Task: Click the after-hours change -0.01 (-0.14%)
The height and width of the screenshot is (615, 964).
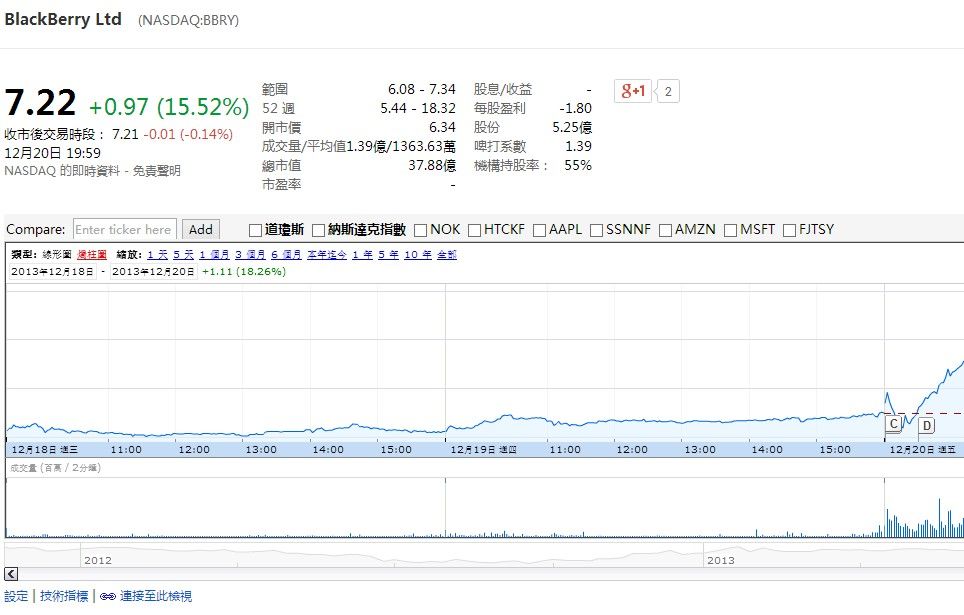Action: click(x=188, y=134)
